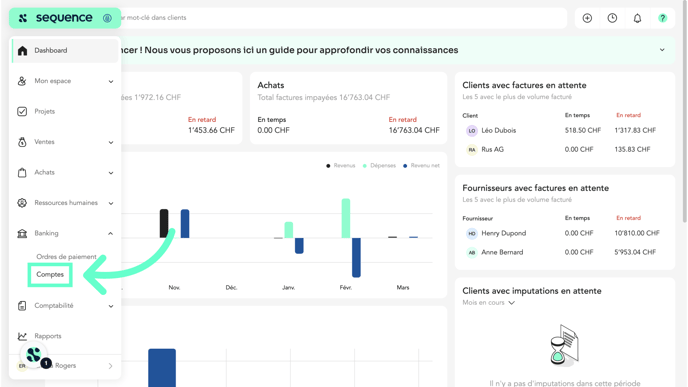Expand the Comptabilité submenu chevron

(111, 306)
